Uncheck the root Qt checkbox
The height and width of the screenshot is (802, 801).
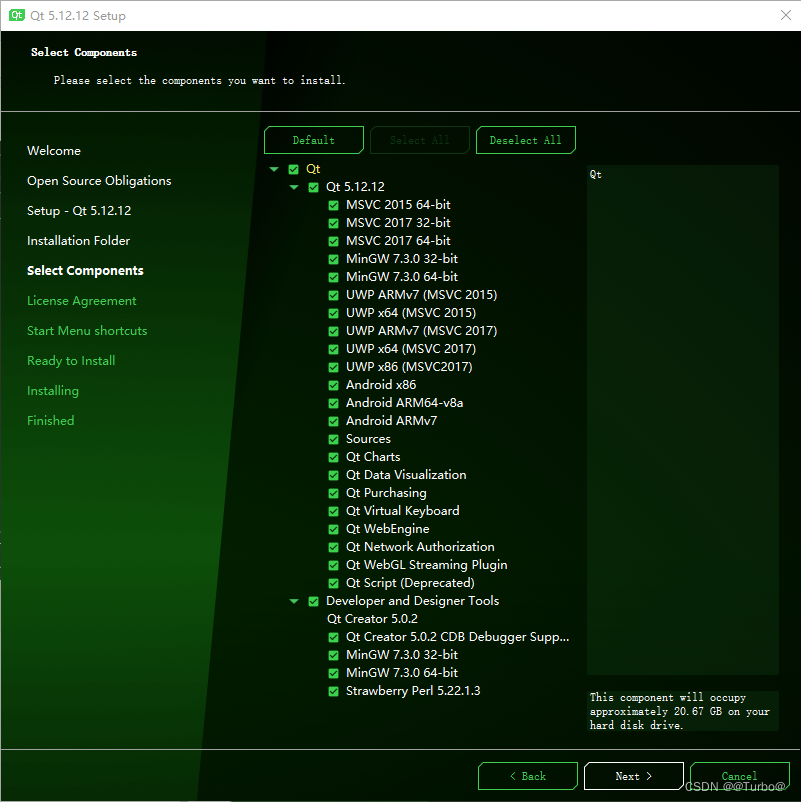click(x=294, y=169)
